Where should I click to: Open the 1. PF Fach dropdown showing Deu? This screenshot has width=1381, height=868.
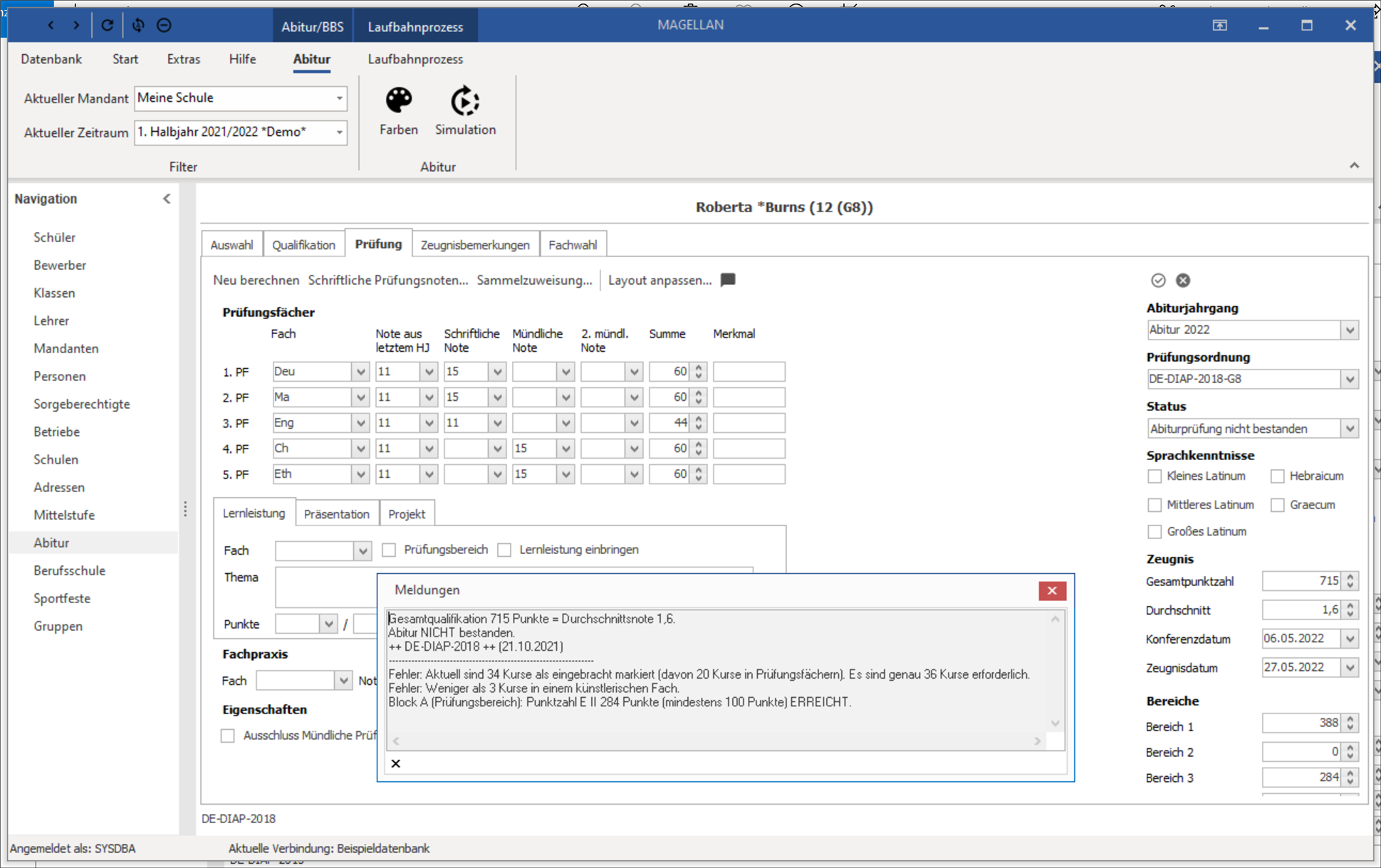pos(360,372)
